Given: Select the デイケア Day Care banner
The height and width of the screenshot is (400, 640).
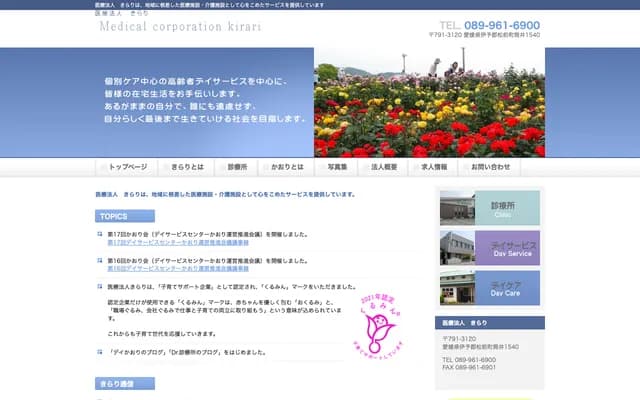Looking at the screenshot, I should click(490, 288).
